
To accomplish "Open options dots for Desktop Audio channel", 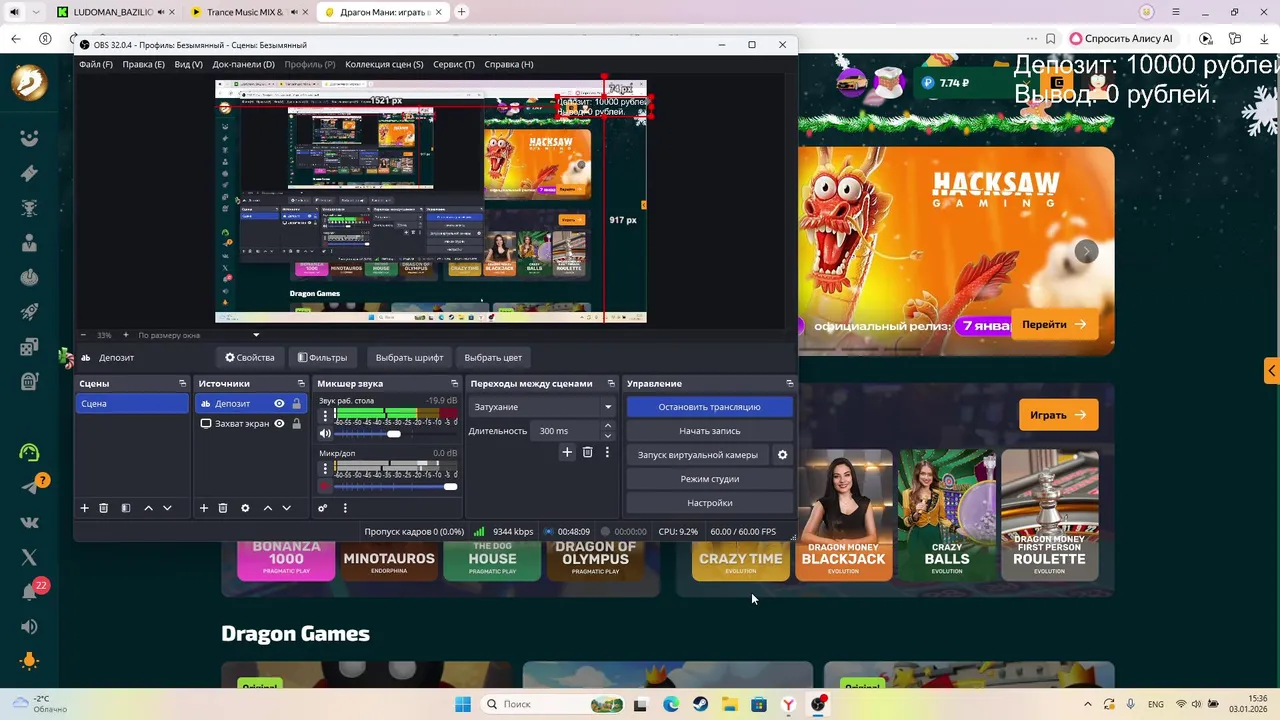I will click(324, 416).
